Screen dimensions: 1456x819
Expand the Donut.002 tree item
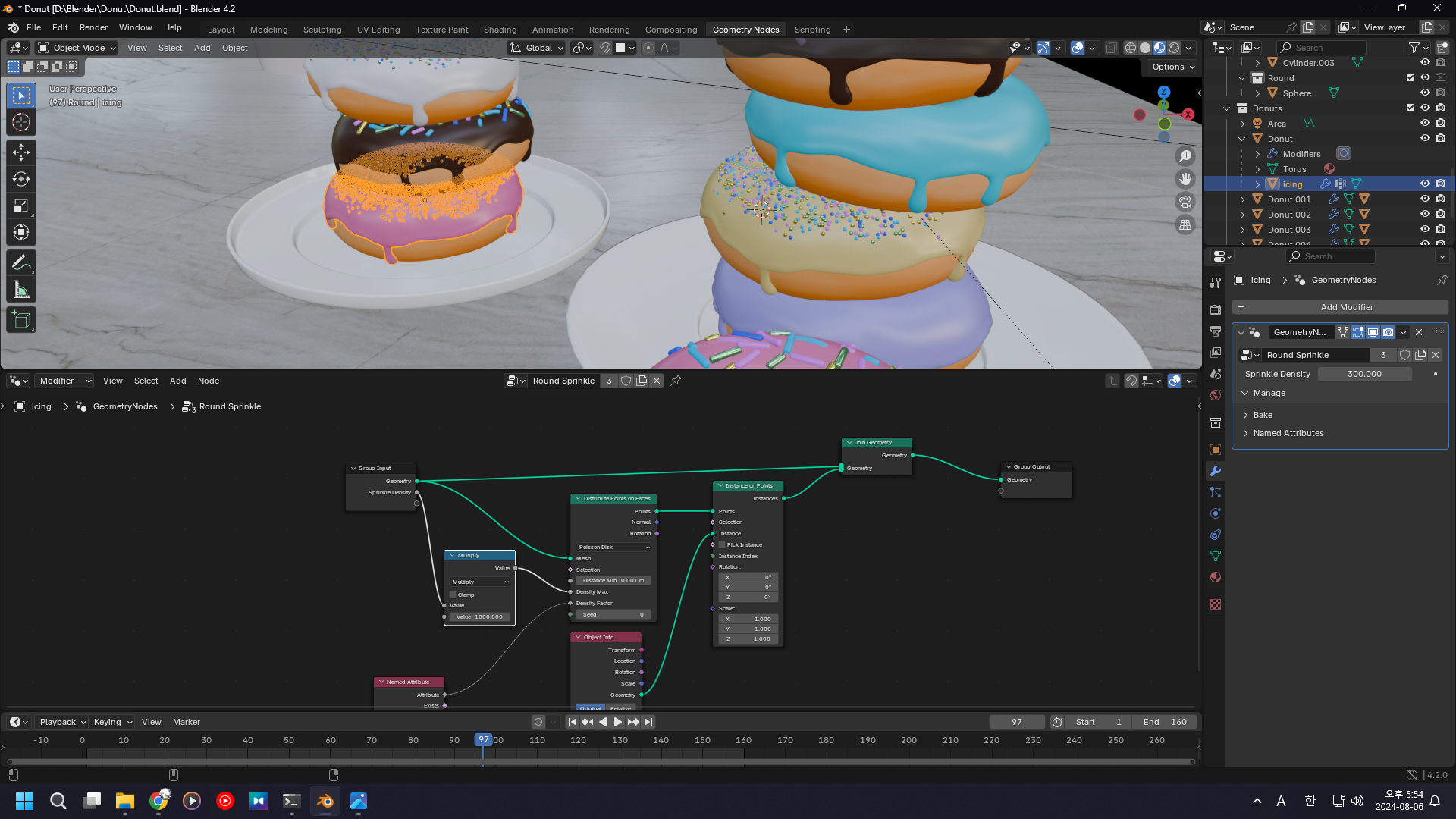pos(1242,215)
